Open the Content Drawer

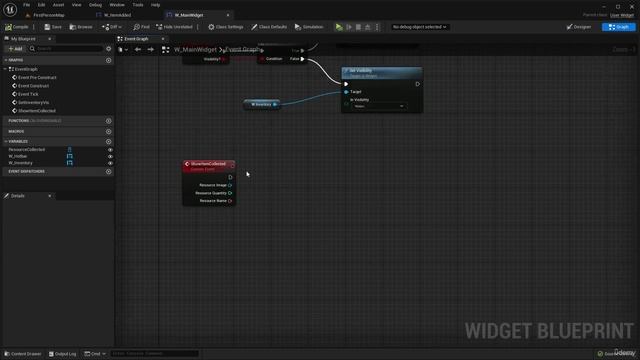coord(23,354)
